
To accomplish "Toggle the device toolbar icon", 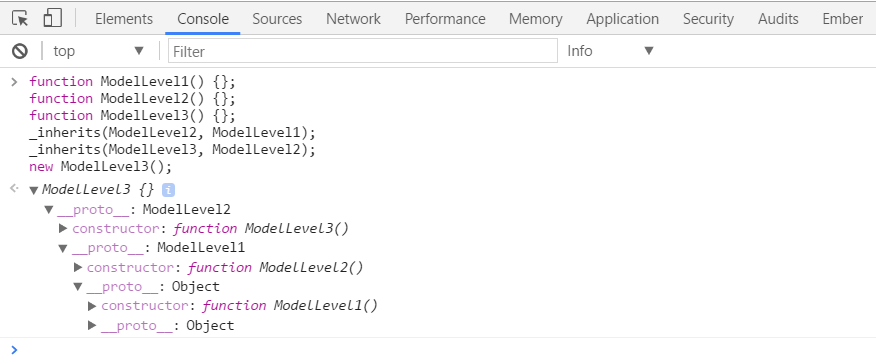I will pos(53,18).
